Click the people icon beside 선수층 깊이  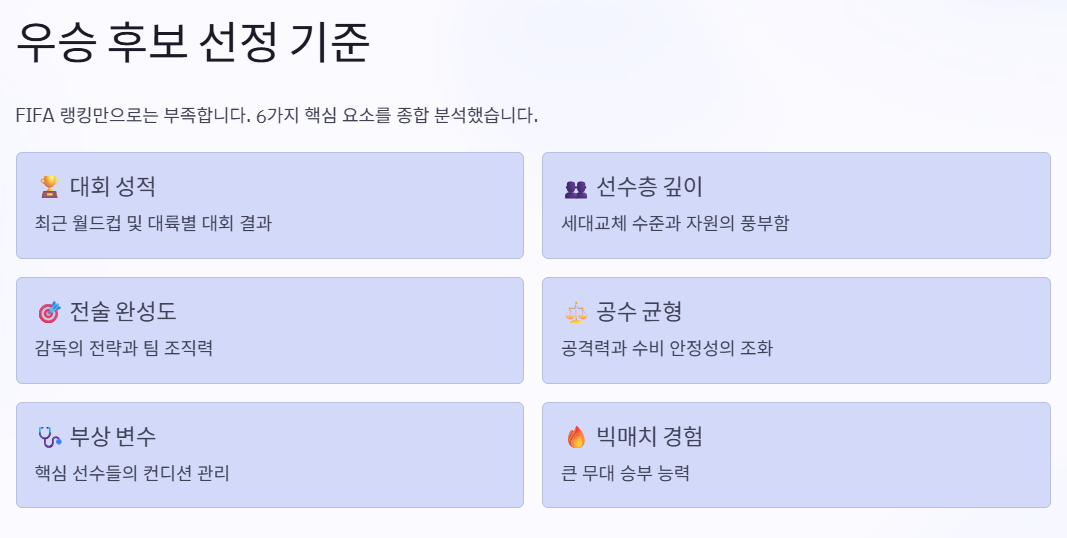click(576, 188)
